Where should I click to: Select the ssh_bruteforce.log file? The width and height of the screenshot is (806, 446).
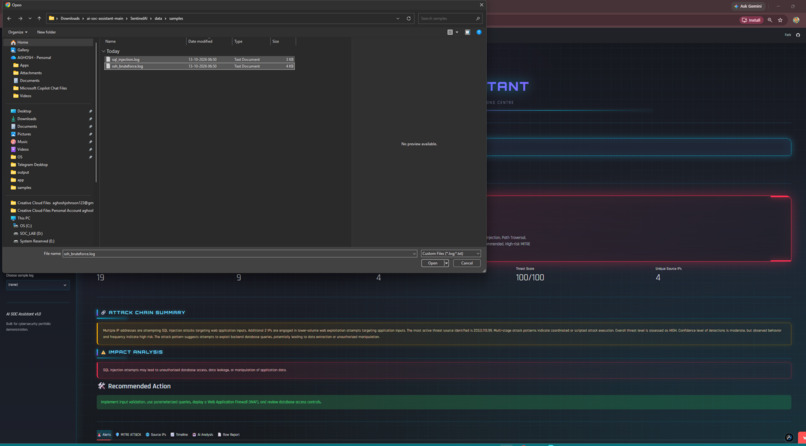199,66
